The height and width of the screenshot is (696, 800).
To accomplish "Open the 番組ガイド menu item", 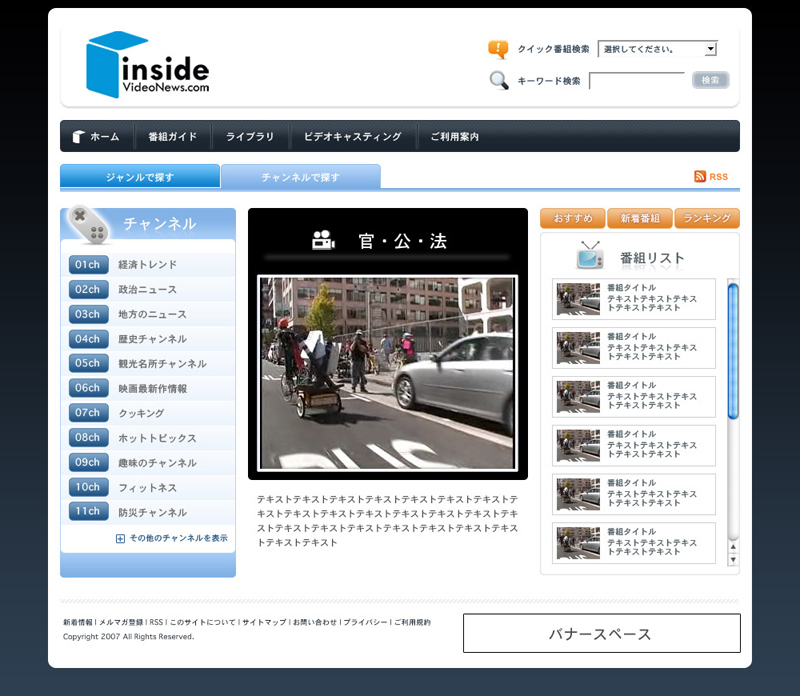I will (x=172, y=137).
